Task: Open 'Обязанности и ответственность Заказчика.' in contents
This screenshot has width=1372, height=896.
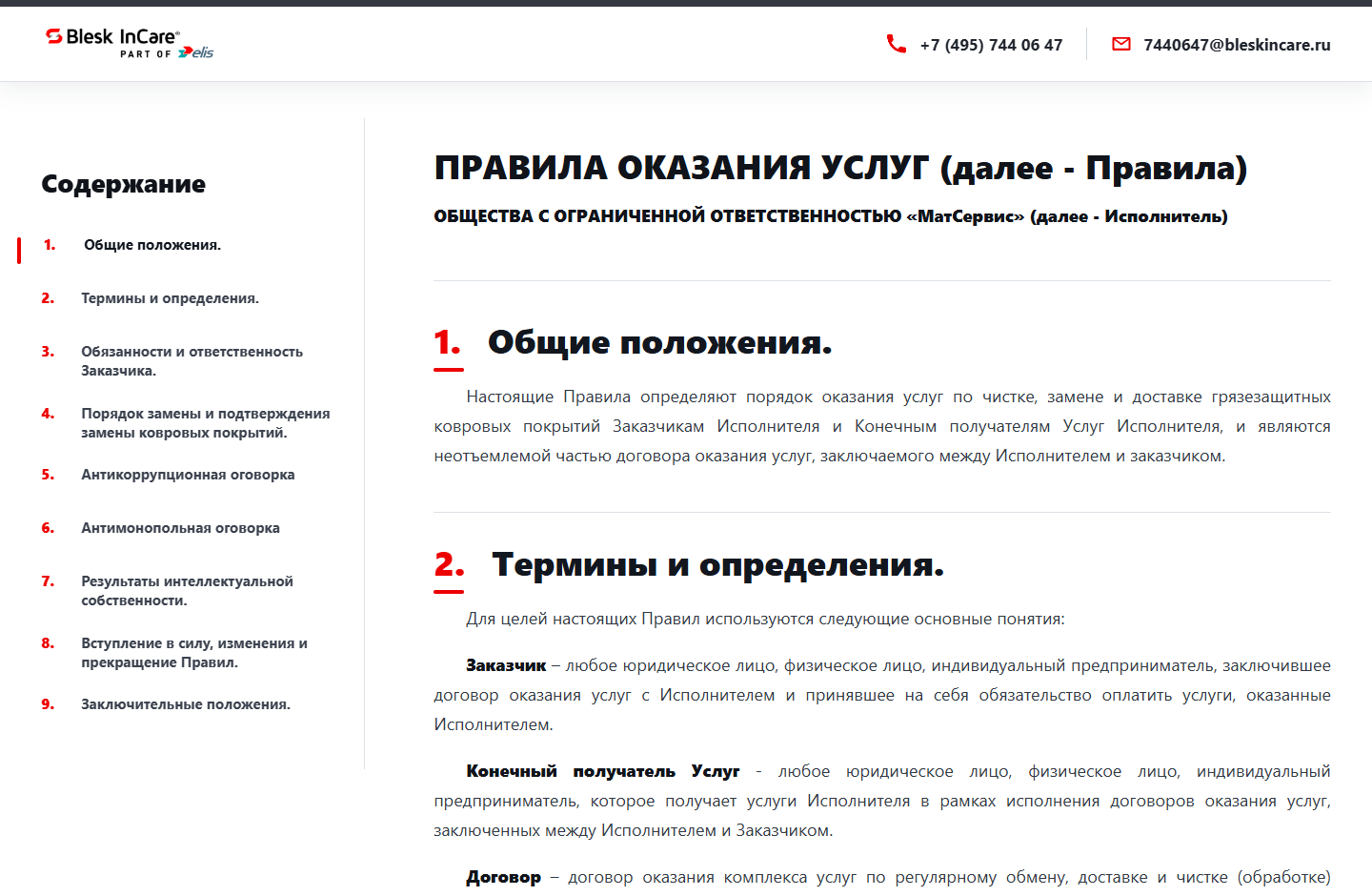Action: [192, 361]
